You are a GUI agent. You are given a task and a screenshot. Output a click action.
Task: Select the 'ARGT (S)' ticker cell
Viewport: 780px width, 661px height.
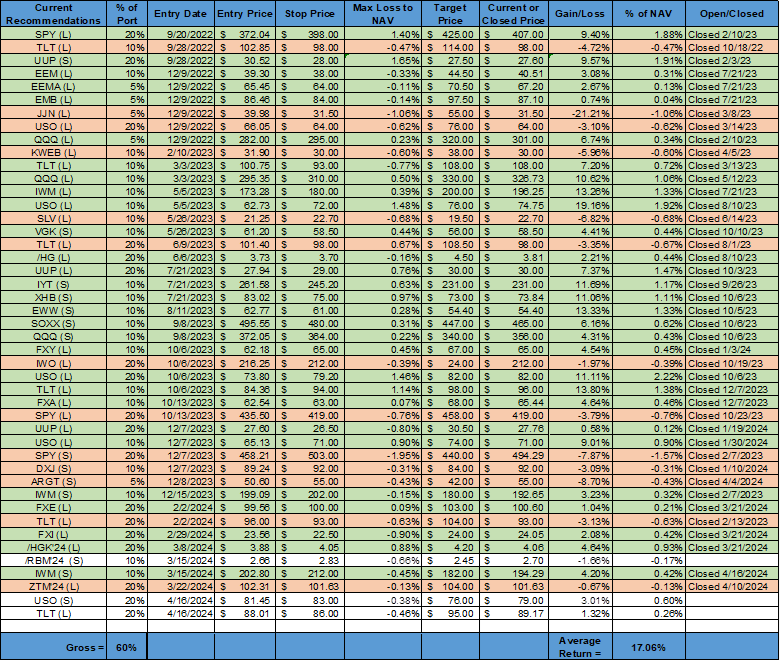[53, 481]
